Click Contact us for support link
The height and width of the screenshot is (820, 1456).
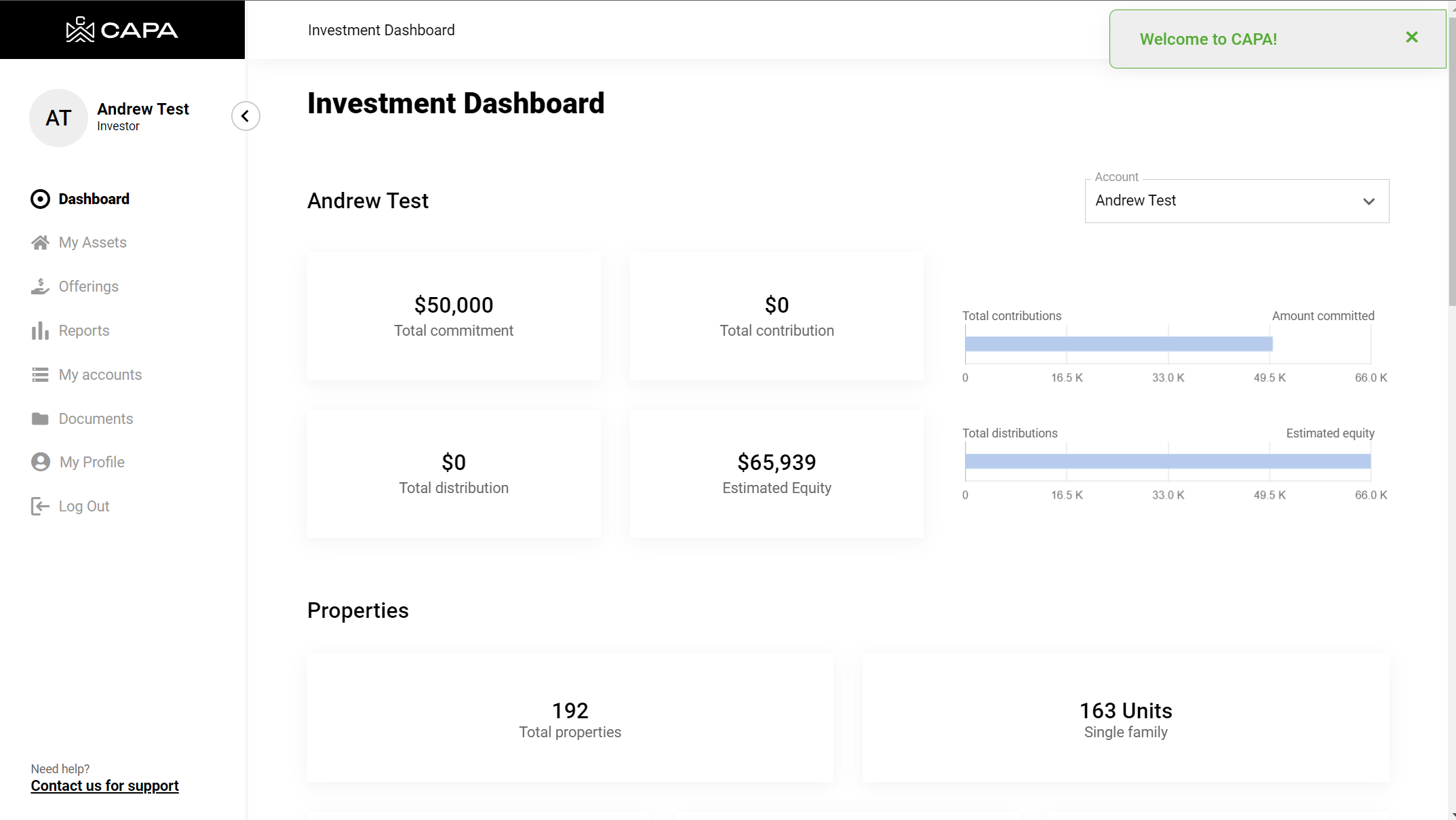(x=104, y=786)
